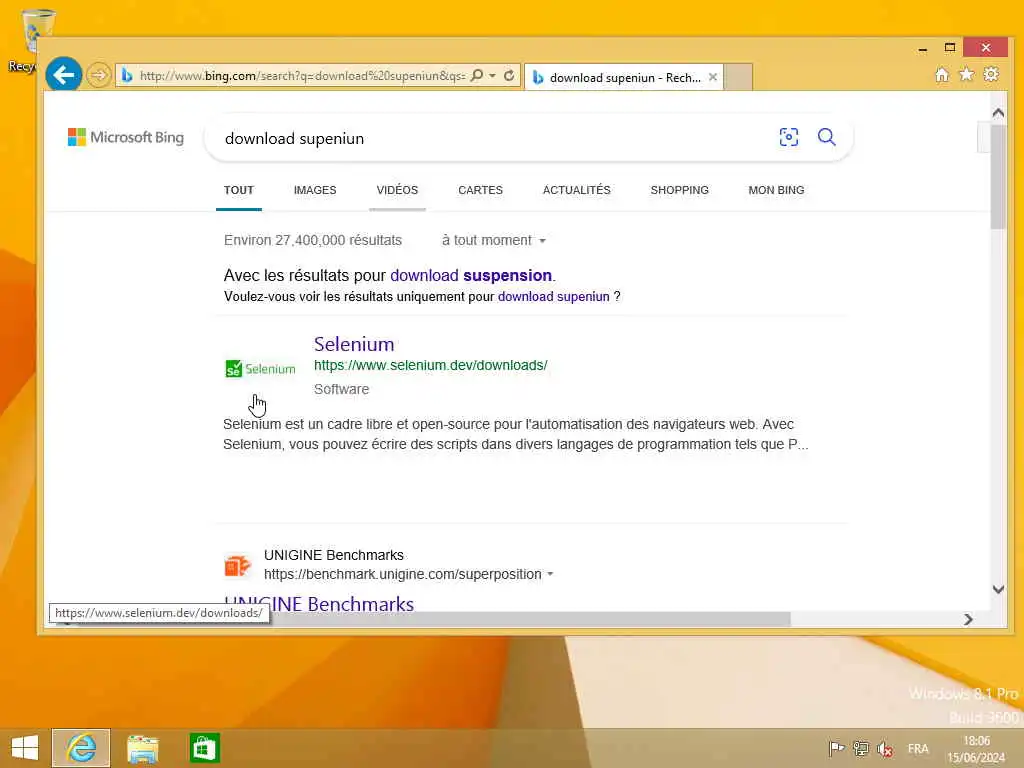Image resolution: width=1024 pixels, height=768 pixels.
Task: Click 'Environ 27,400,000 résultats' text
Action: [x=313, y=240]
